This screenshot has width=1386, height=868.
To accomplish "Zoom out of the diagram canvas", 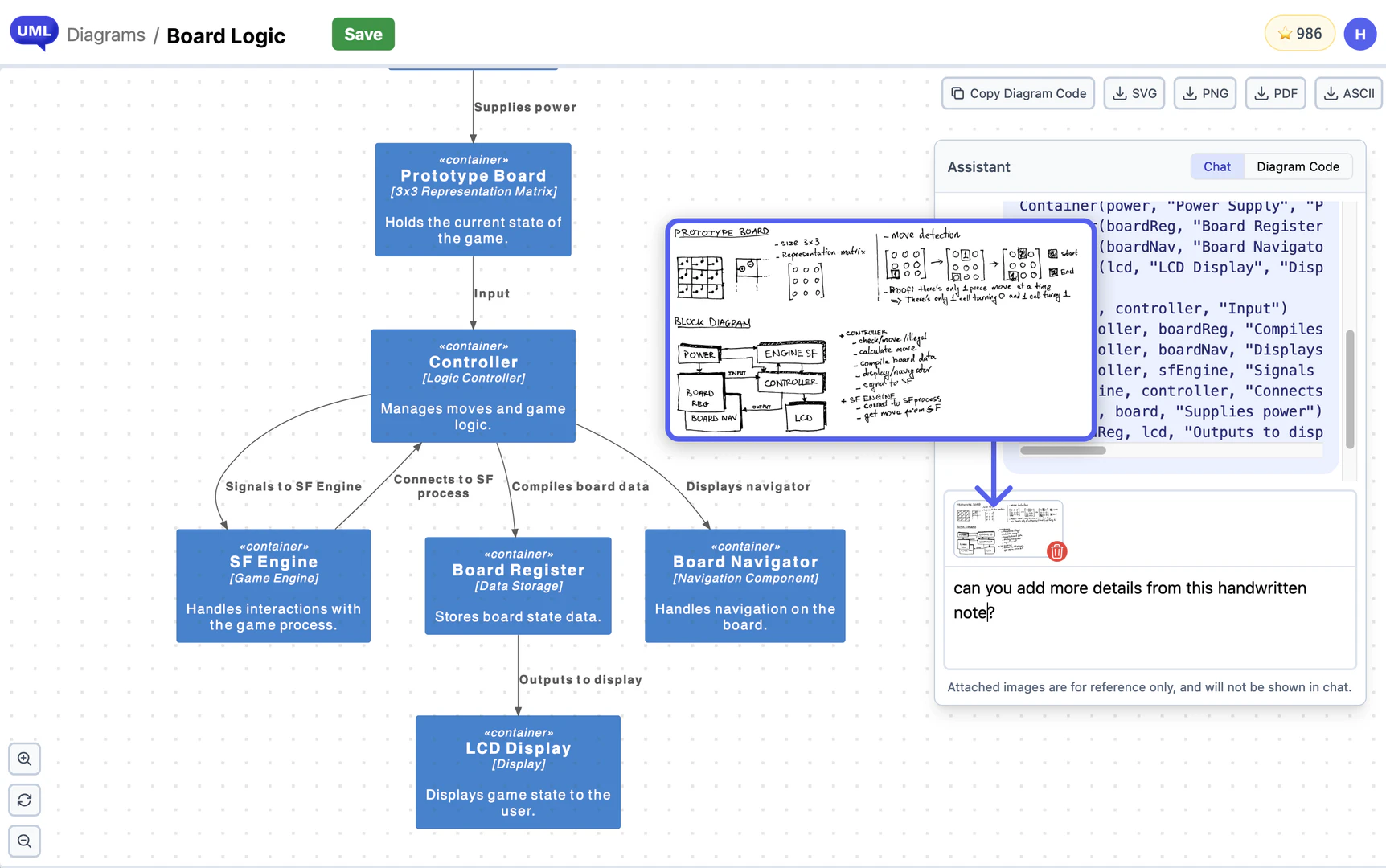I will pos(25,841).
